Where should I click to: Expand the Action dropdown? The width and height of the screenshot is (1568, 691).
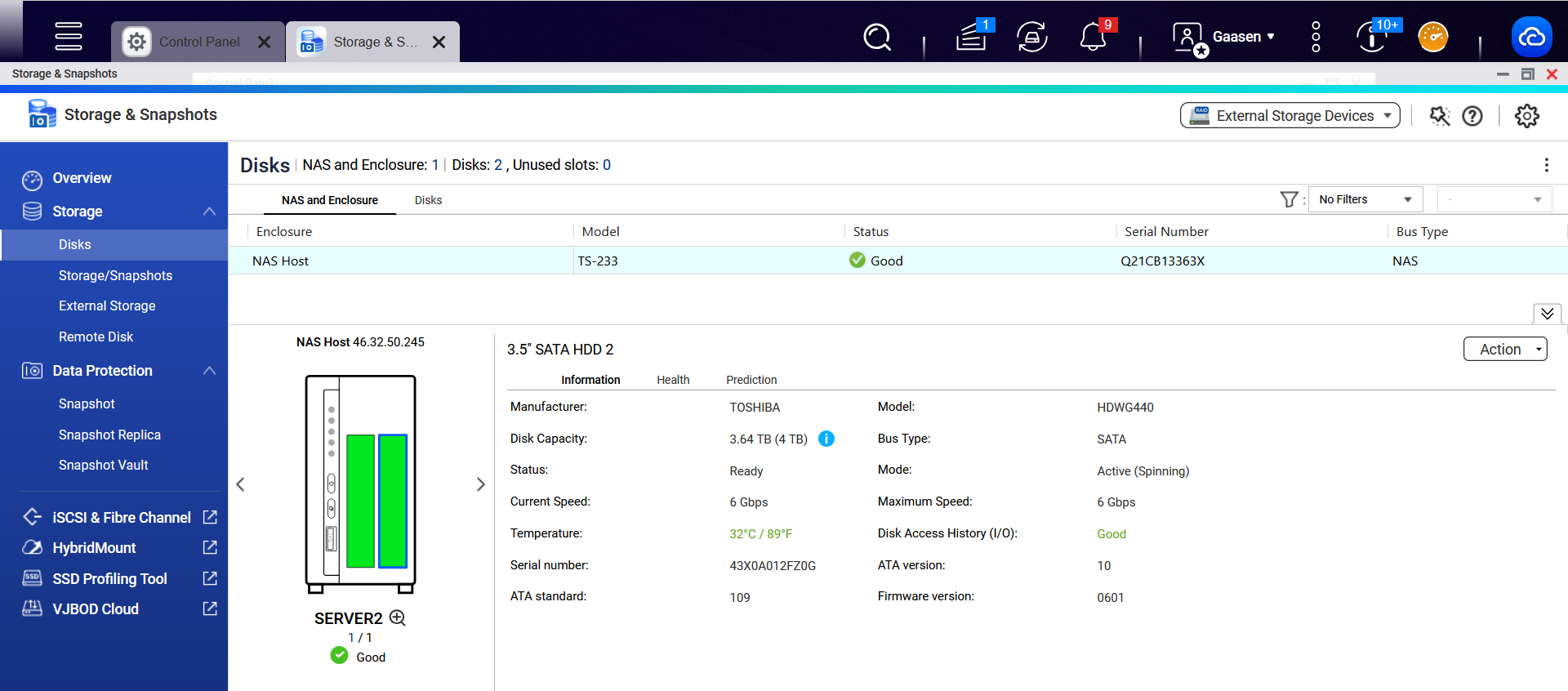pyautogui.click(x=1504, y=350)
